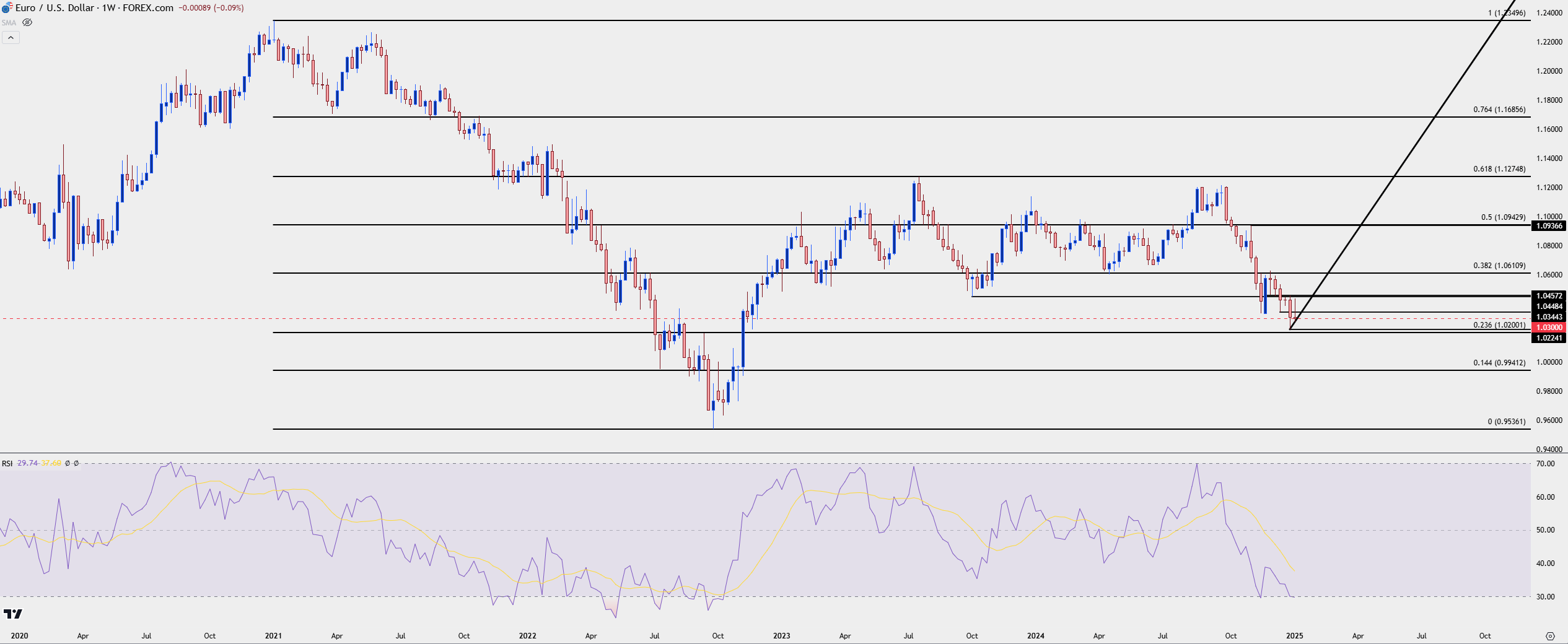Select the red current price label 1.03000
This screenshot has height=644, width=1568.
click(1548, 328)
